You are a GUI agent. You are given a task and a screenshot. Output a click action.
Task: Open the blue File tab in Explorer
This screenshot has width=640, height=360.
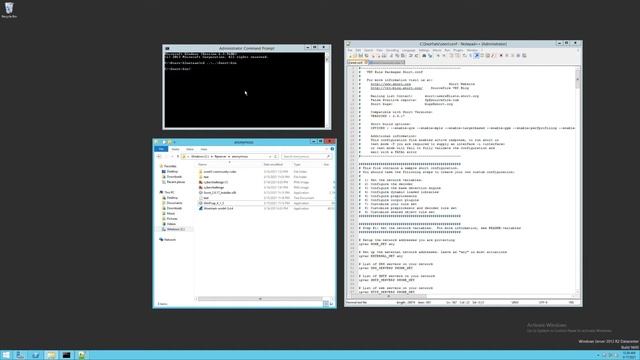point(161,149)
